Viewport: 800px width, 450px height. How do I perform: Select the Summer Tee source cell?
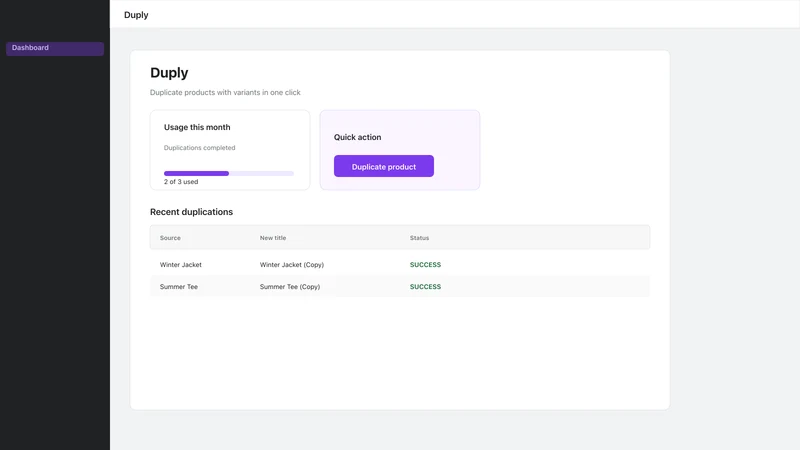click(179, 287)
